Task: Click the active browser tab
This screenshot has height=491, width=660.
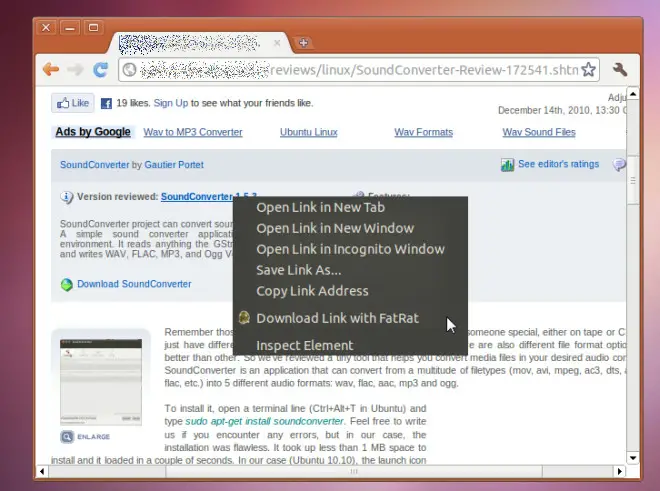Action: pyautogui.click(x=198, y=43)
